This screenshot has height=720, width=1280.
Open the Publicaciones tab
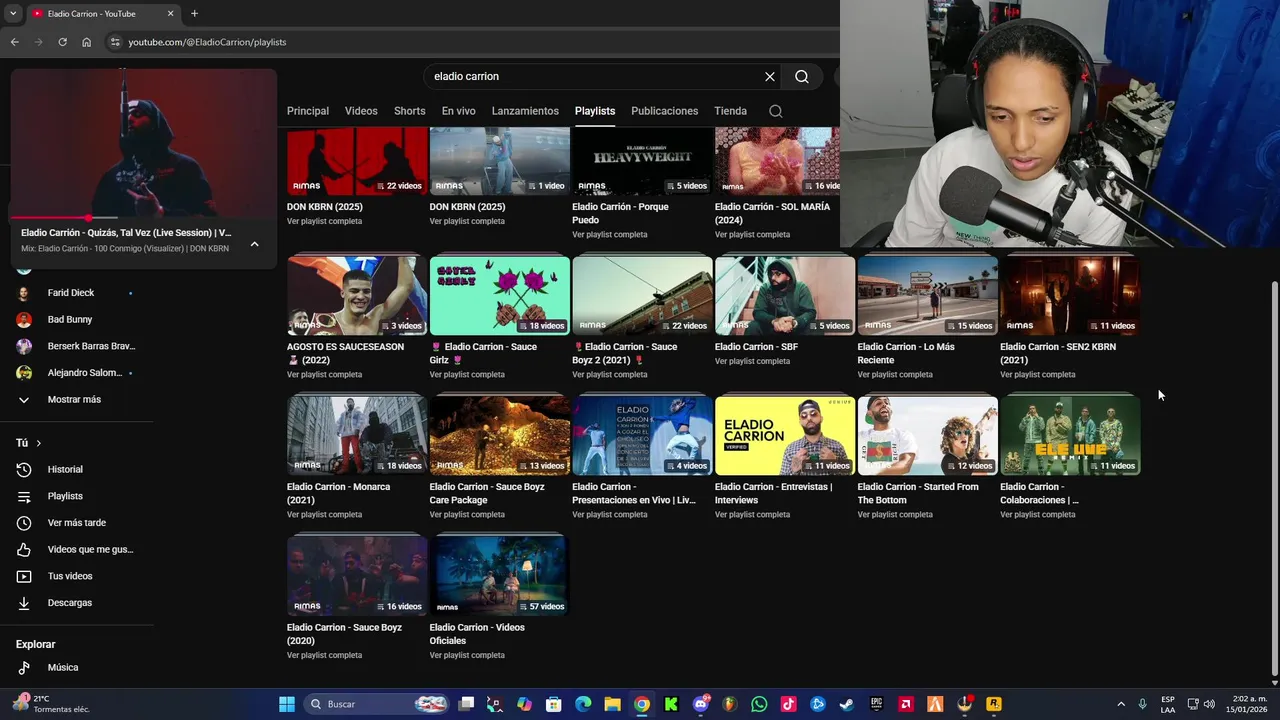[x=664, y=111]
